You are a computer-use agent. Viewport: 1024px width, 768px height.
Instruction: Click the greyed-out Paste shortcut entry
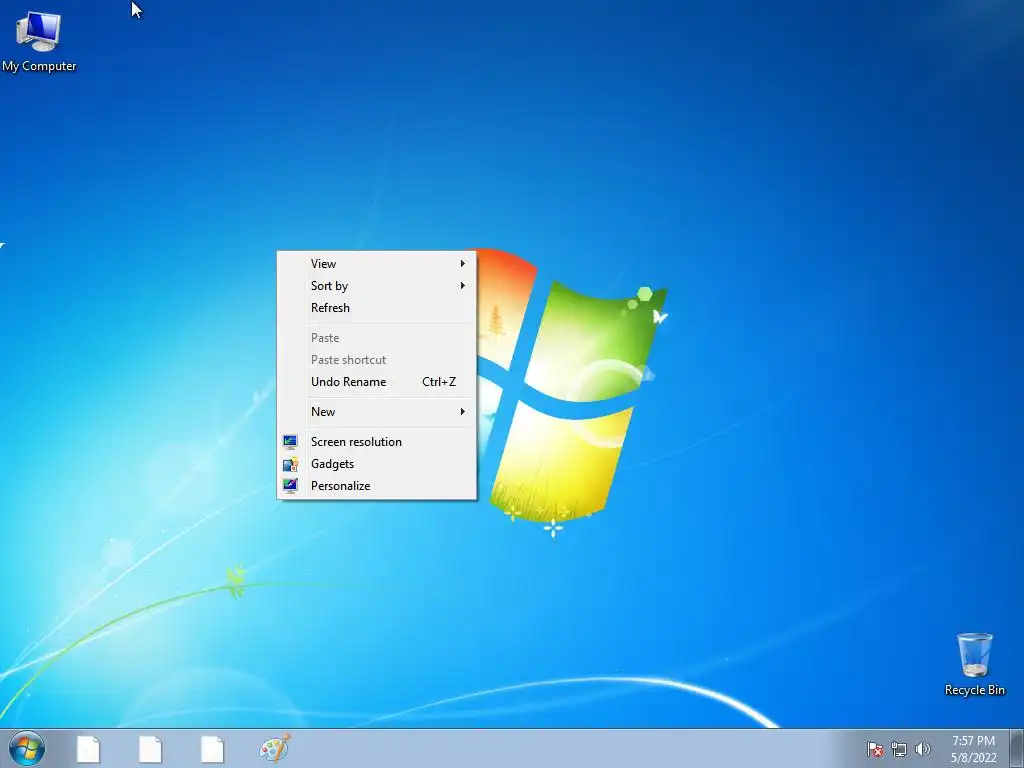[x=377, y=360]
